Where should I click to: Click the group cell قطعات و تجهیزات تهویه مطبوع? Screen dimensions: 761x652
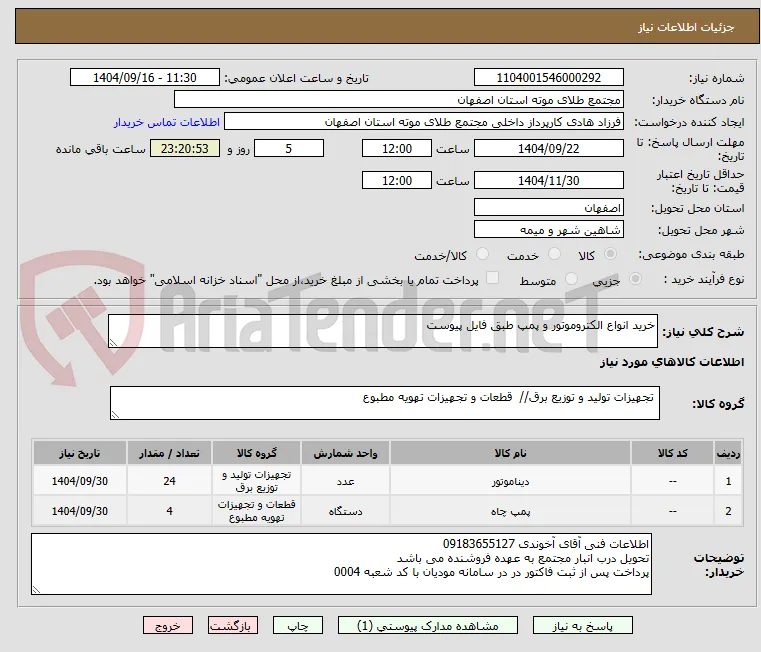click(x=256, y=511)
